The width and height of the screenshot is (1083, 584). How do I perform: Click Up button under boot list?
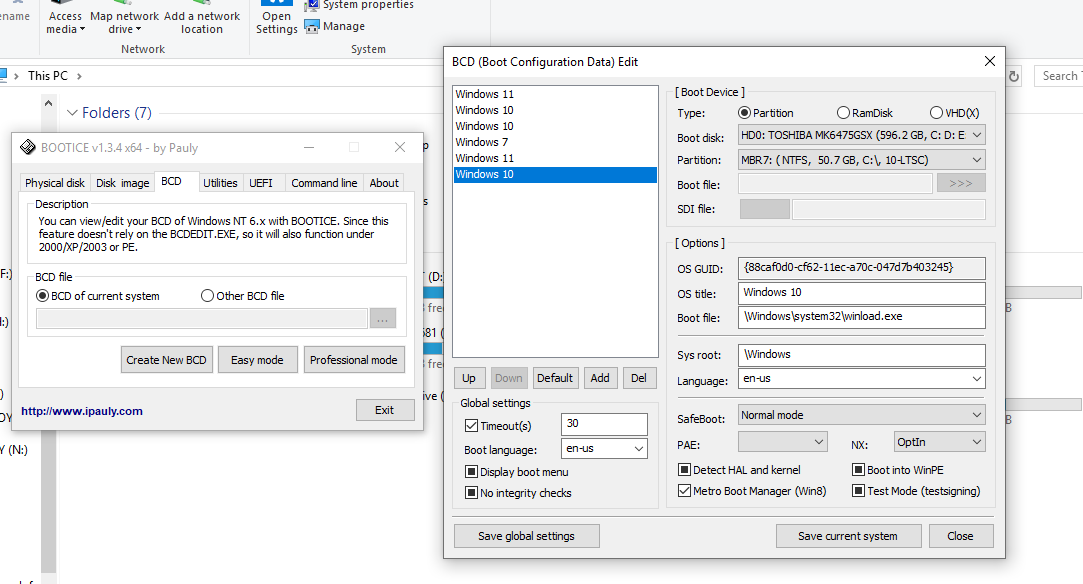(469, 378)
